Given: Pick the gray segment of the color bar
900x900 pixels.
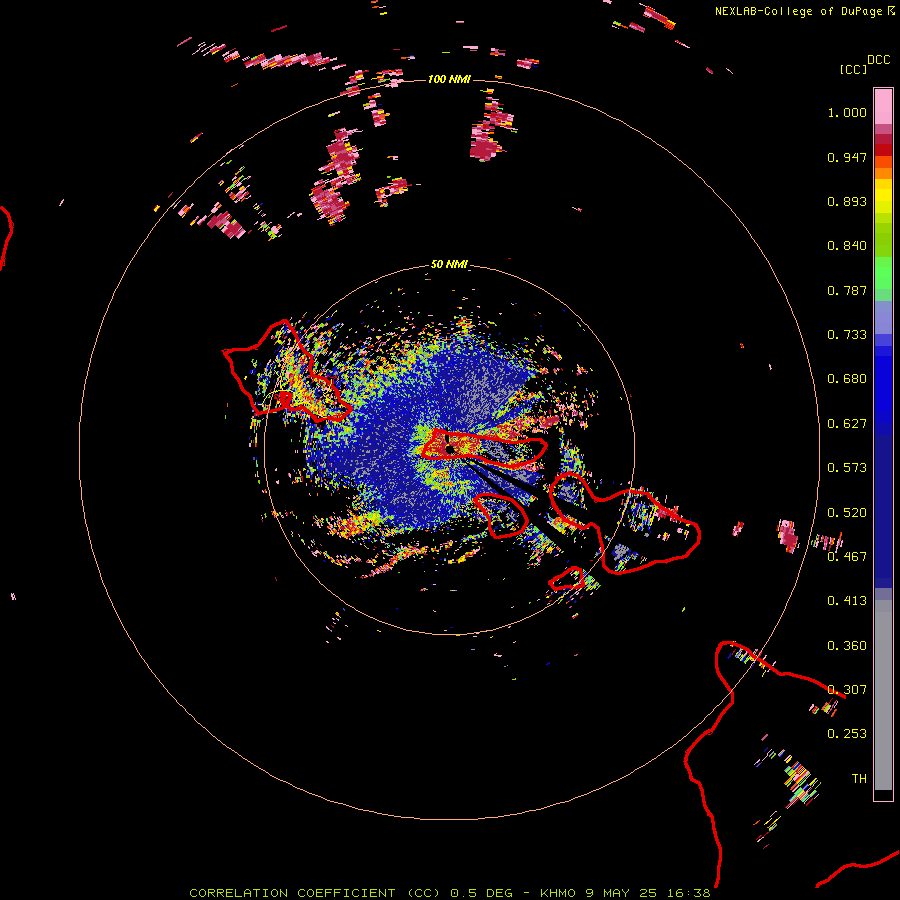Looking at the screenshot, I should pos(883,695).
